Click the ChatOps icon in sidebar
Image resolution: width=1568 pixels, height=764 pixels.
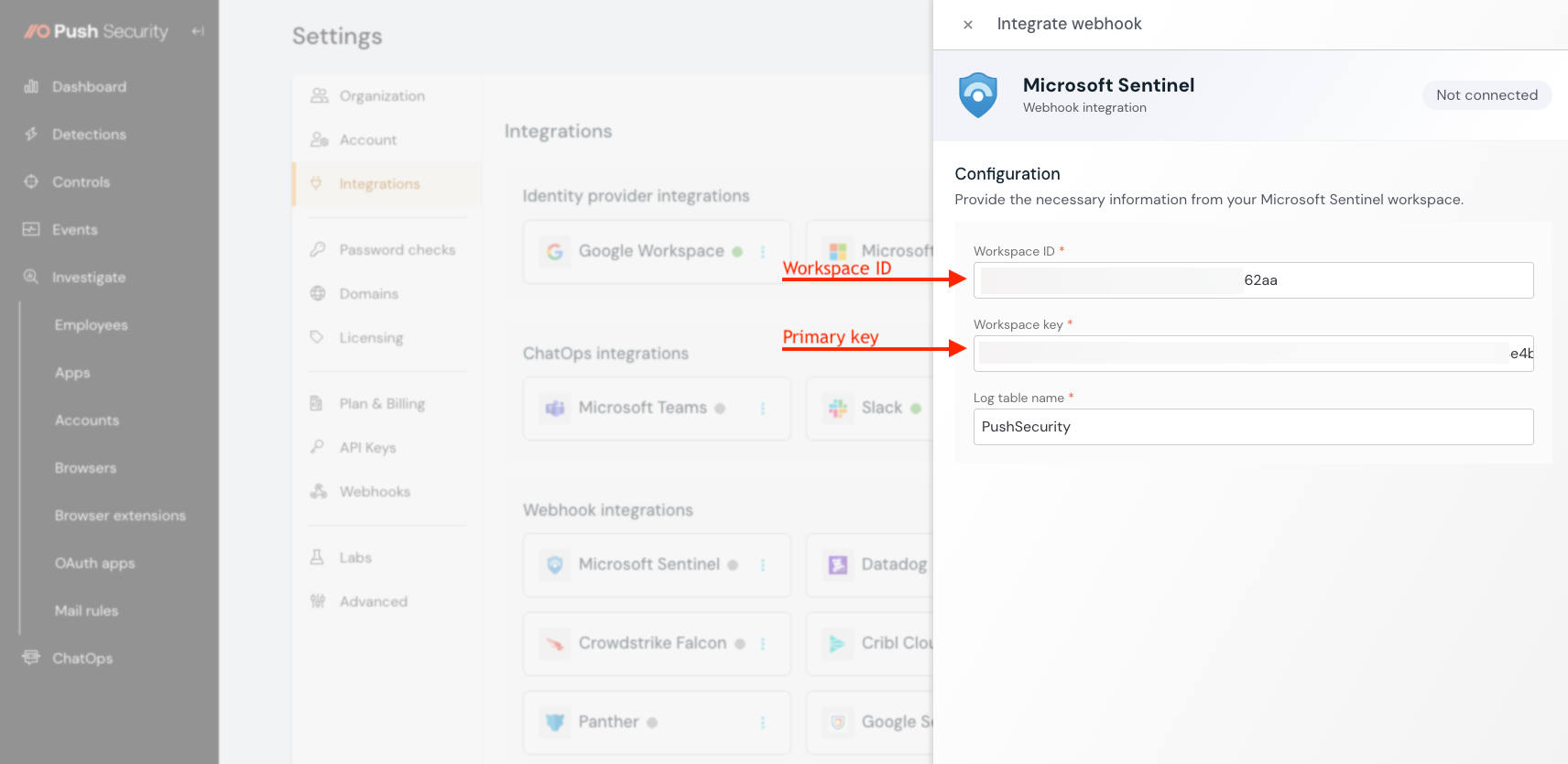point(31,658)
